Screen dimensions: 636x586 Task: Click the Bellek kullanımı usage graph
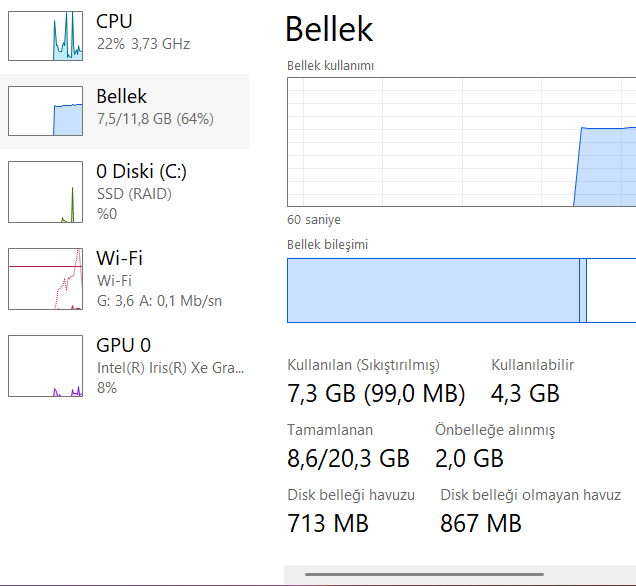[461, 142]
